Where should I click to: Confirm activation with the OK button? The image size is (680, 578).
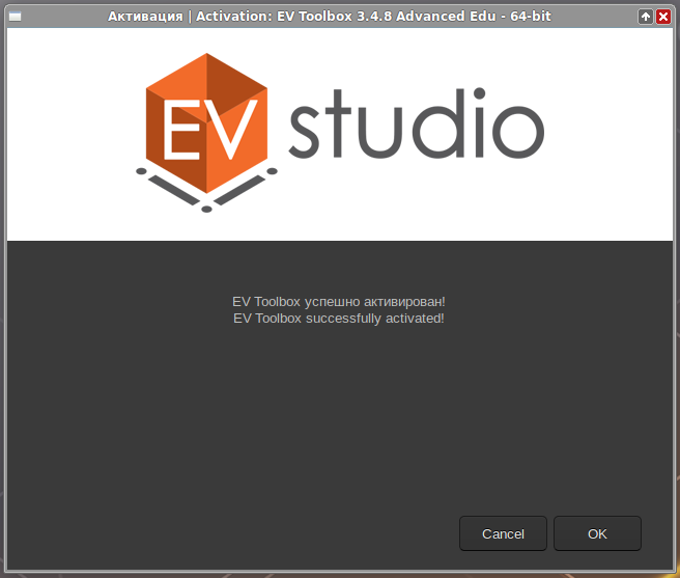coord(597,533)
